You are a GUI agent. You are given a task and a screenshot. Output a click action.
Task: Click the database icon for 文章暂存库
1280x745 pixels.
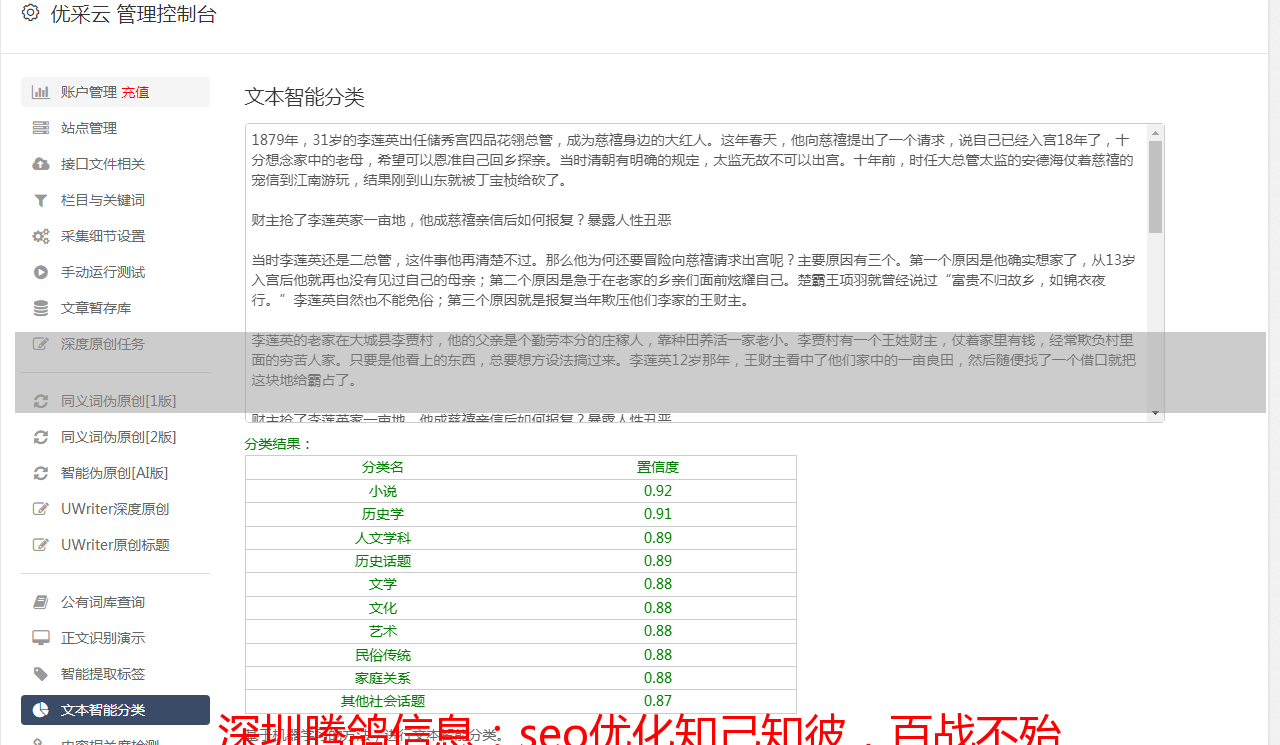[x=41, y=308]
